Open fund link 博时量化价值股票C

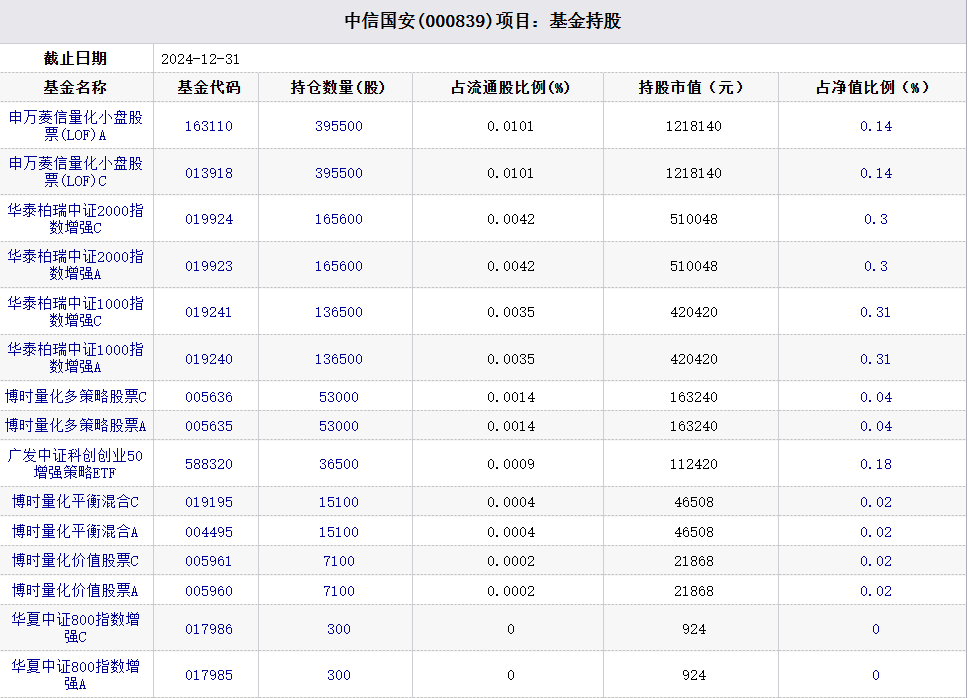(x=76, y=561)
